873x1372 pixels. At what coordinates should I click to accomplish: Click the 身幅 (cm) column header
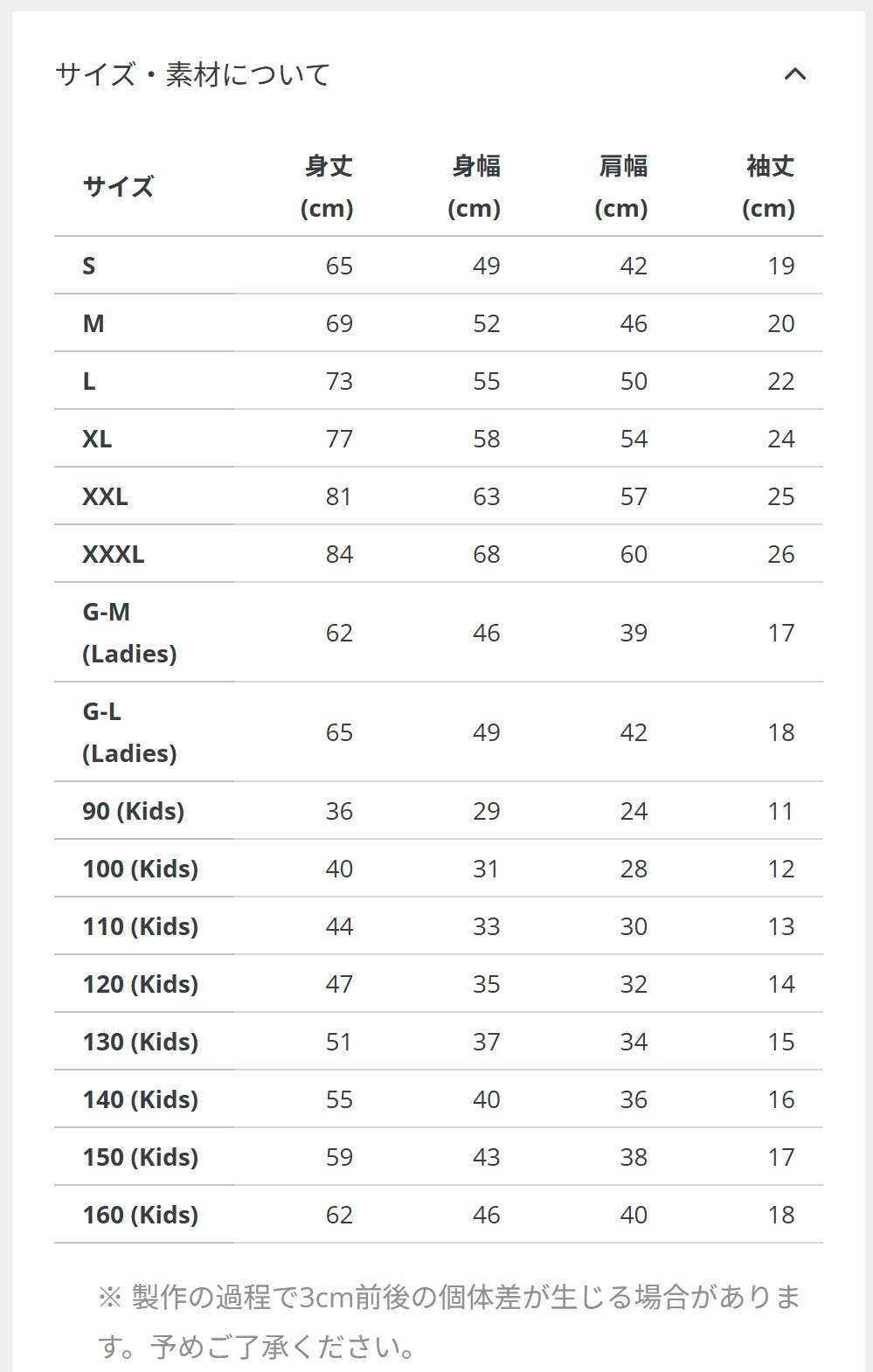(x=475, y=186)
